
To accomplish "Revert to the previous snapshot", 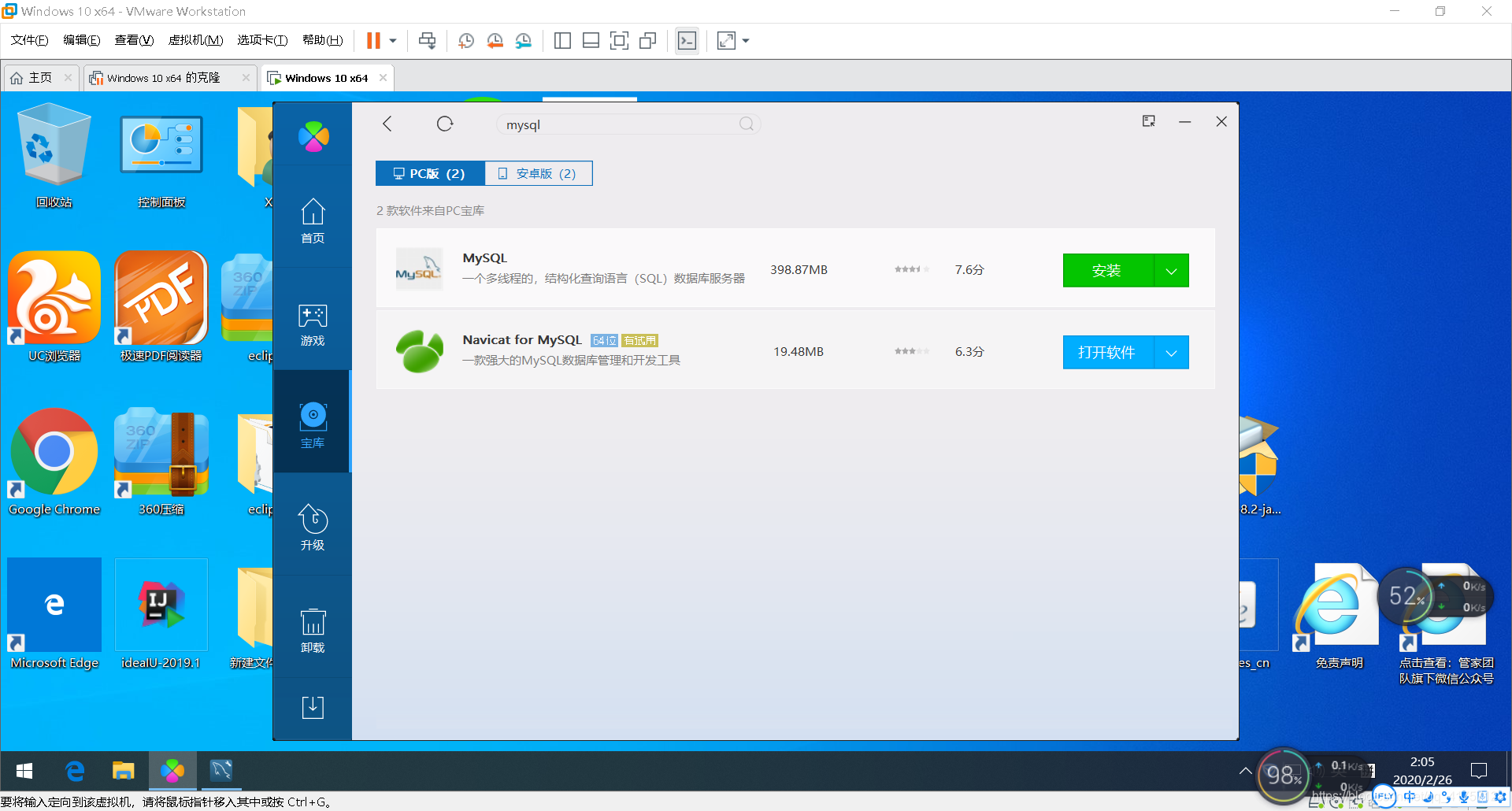I will point(495,40).
